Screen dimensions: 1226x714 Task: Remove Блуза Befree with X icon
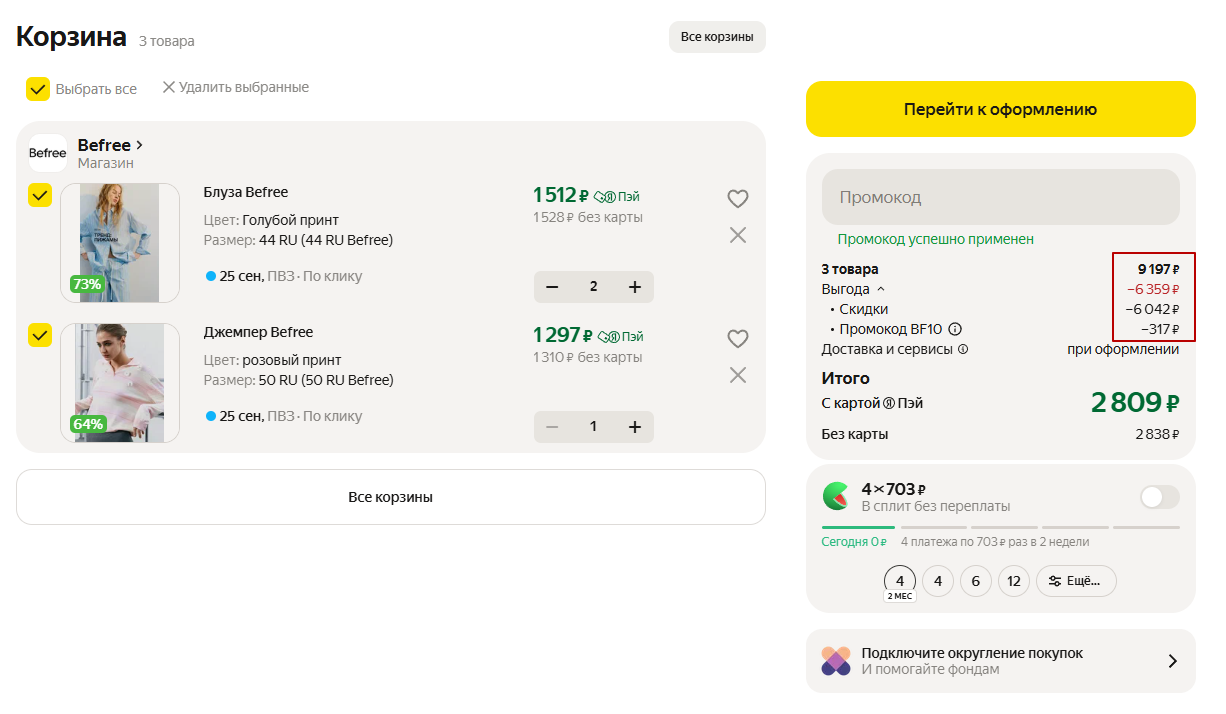(x=737, y=235)
